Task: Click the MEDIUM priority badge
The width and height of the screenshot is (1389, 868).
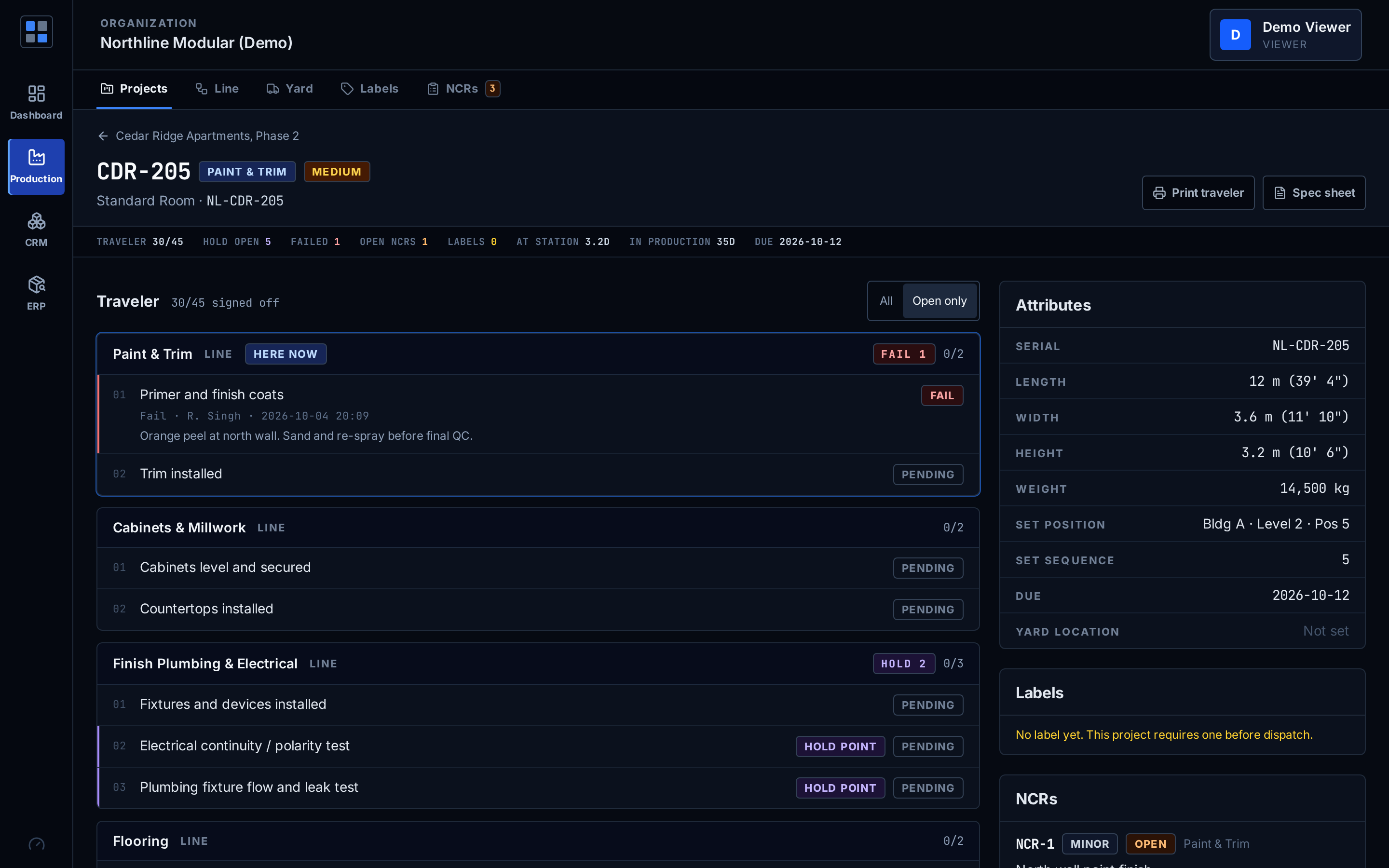Action: tap(336, 172)
